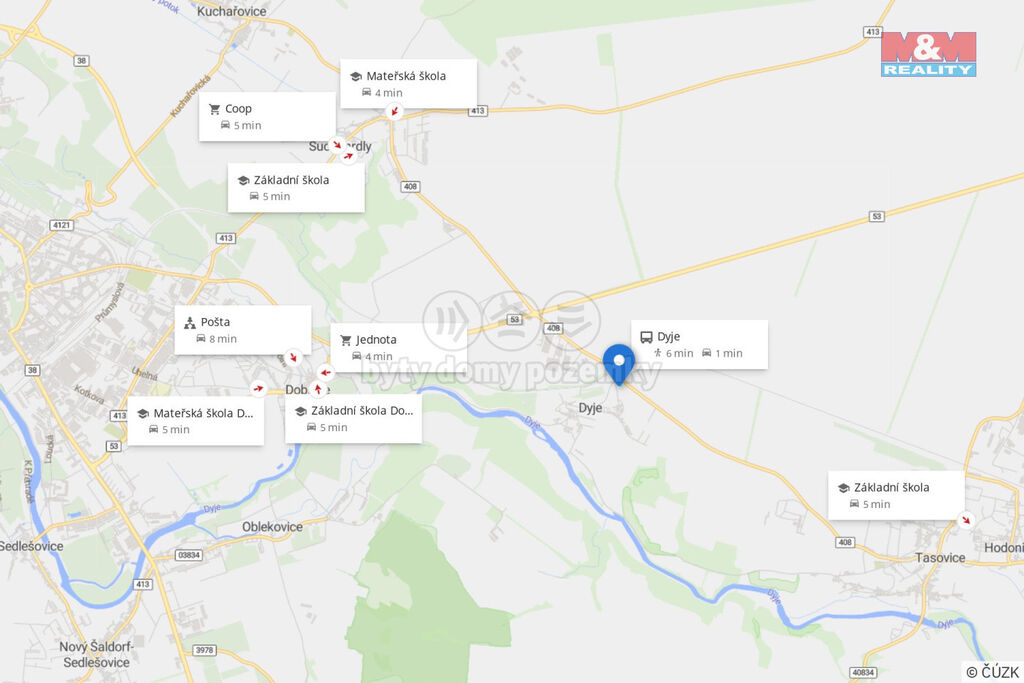Click the bus icon next to Dyje
Viewport: 1024px width, 683px height.
646,337
